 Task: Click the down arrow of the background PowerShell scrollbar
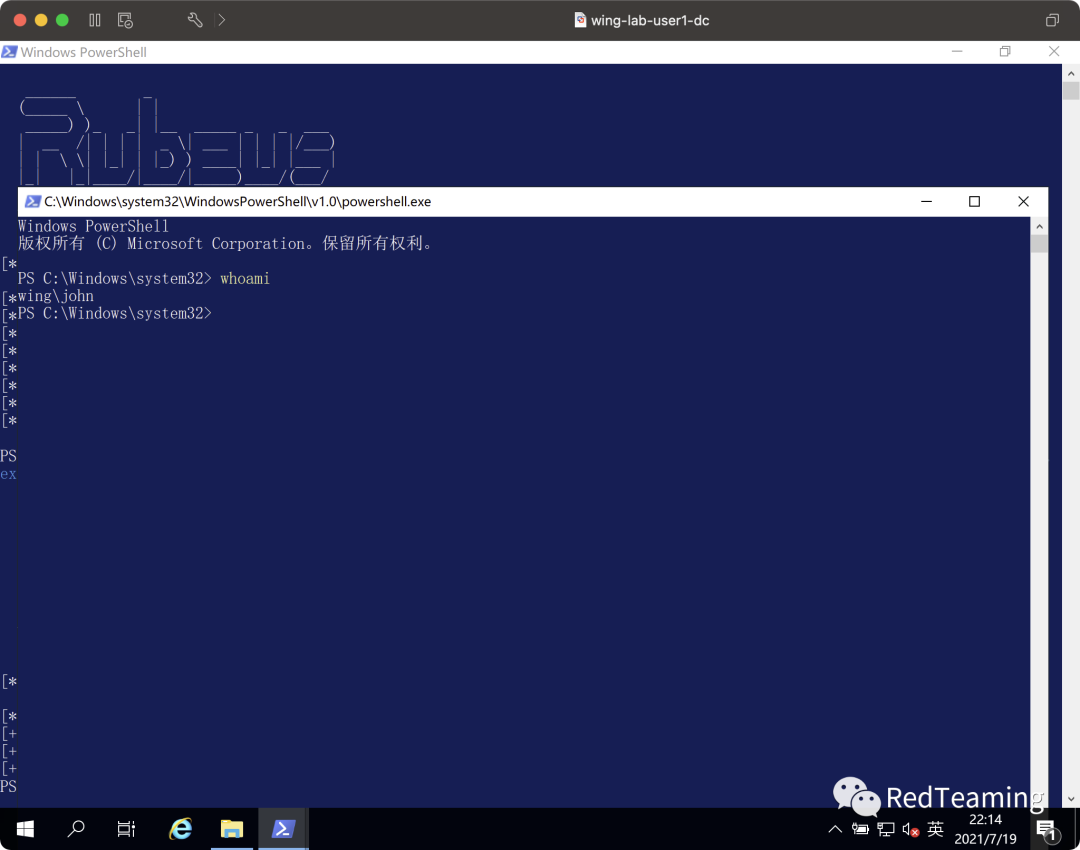tap(1070, 799)
